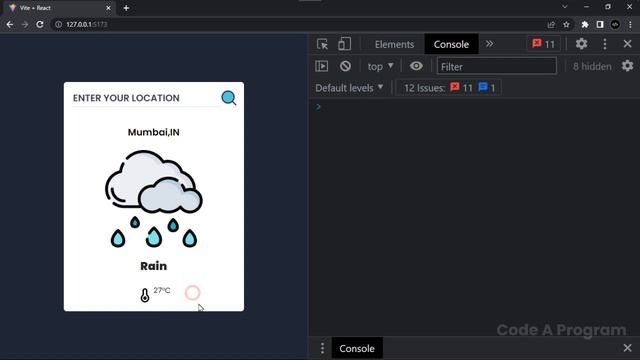Click the 27°C temperature value

coord(162,290)
